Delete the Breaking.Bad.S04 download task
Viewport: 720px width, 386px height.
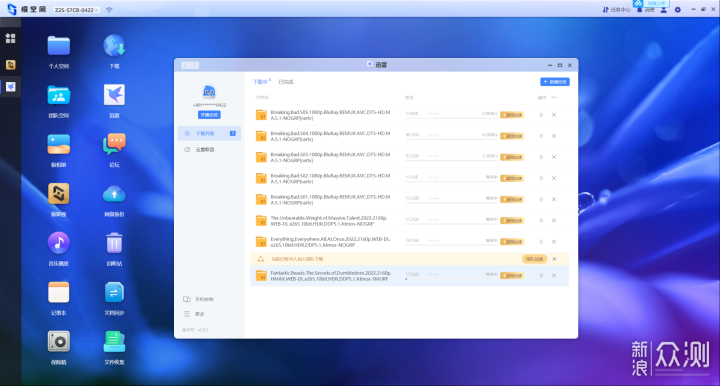pyautogui.click(x=554, y=136)
